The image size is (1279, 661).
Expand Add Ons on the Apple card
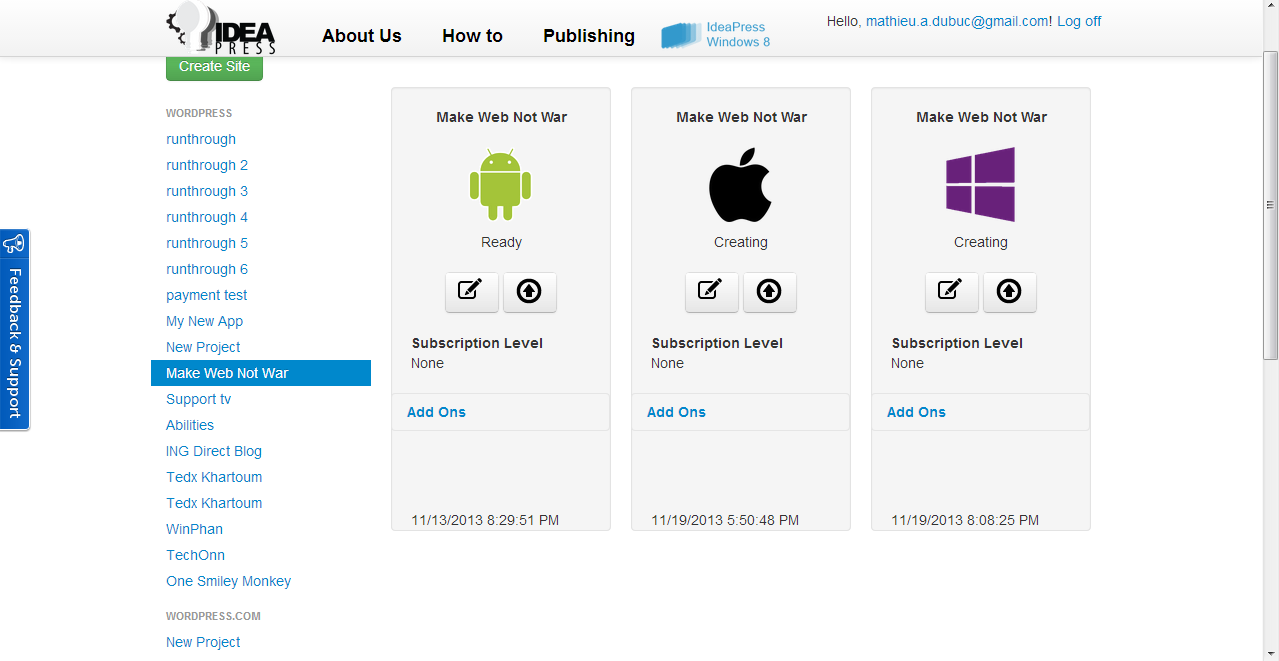click(676, 412)
